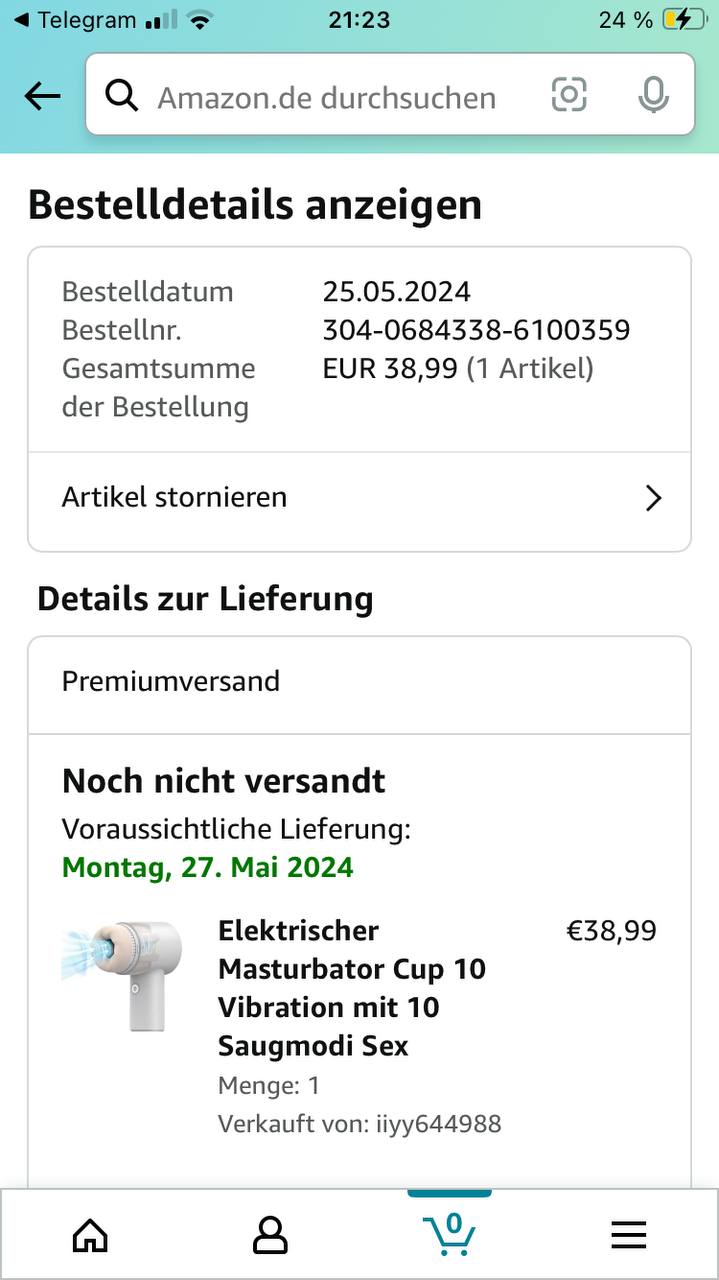Open the shopping cart icon
This screenshot has width=719, height=1280.
(449, 1234)
